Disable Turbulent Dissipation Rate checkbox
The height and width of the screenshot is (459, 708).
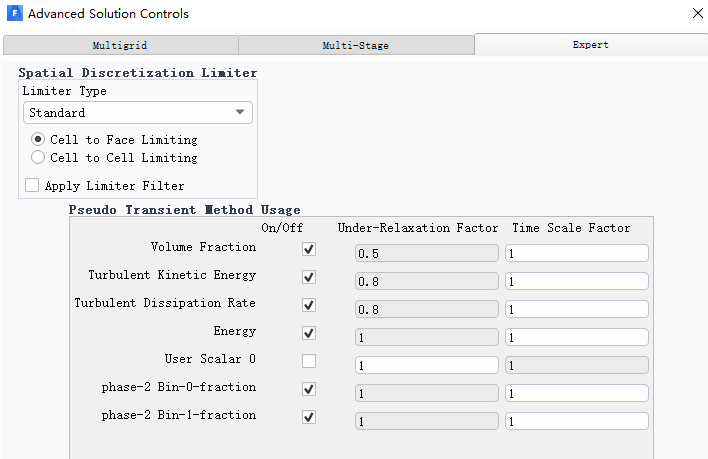pos(309,305)
